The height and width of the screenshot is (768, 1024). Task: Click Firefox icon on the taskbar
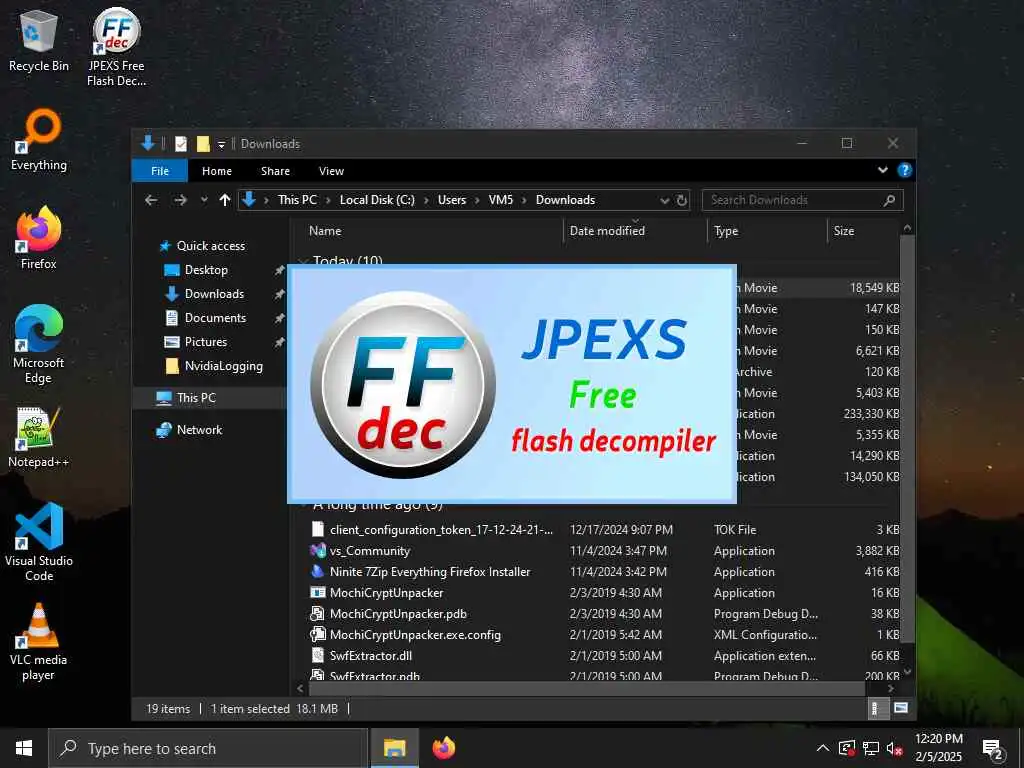444,748
